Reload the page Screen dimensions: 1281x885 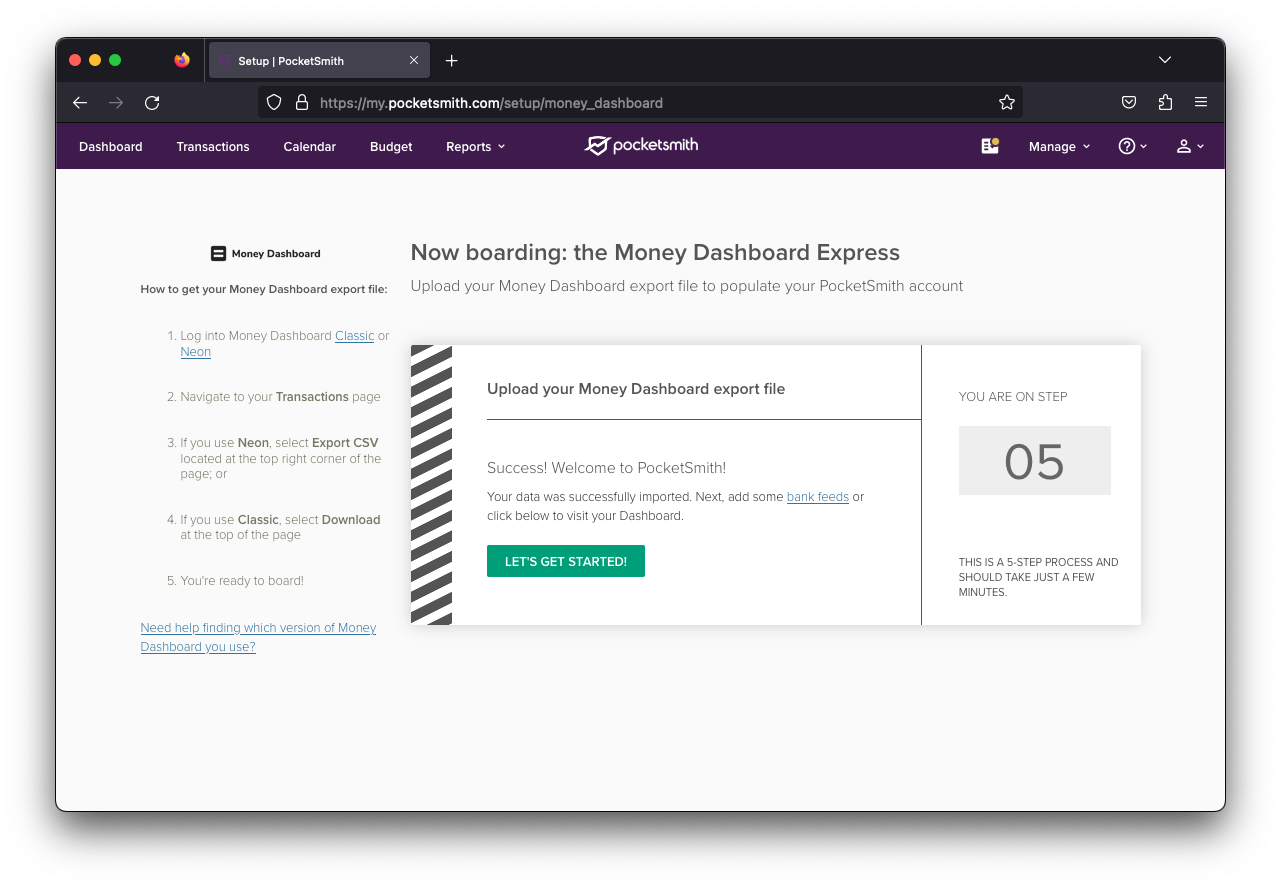152,102
